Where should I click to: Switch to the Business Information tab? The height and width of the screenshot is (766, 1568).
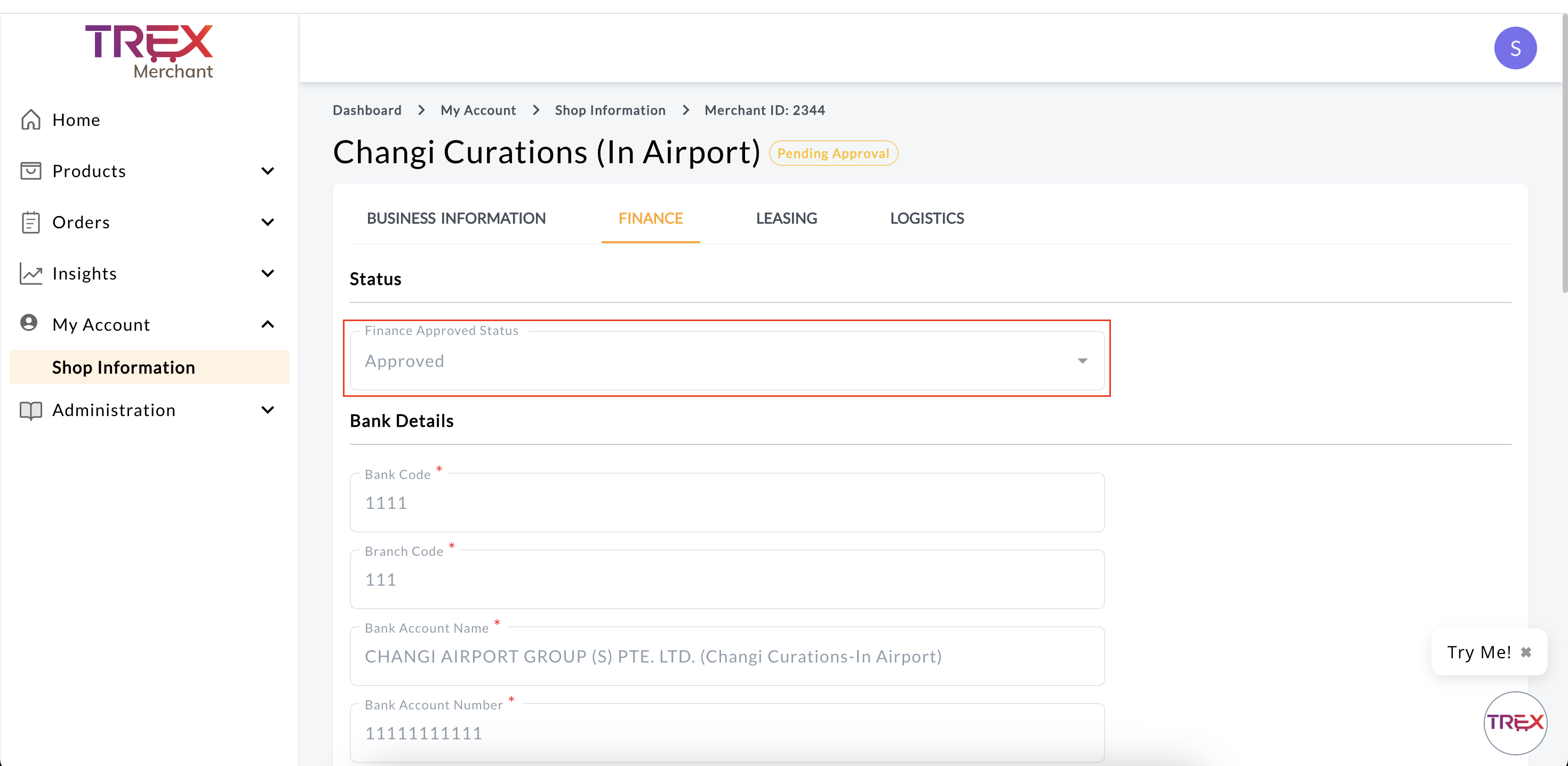(x=456, y=219)
